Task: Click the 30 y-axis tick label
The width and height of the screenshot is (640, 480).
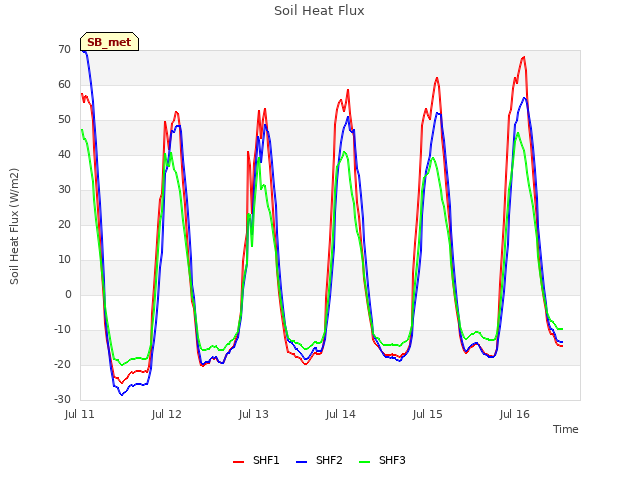Action: 64,189
